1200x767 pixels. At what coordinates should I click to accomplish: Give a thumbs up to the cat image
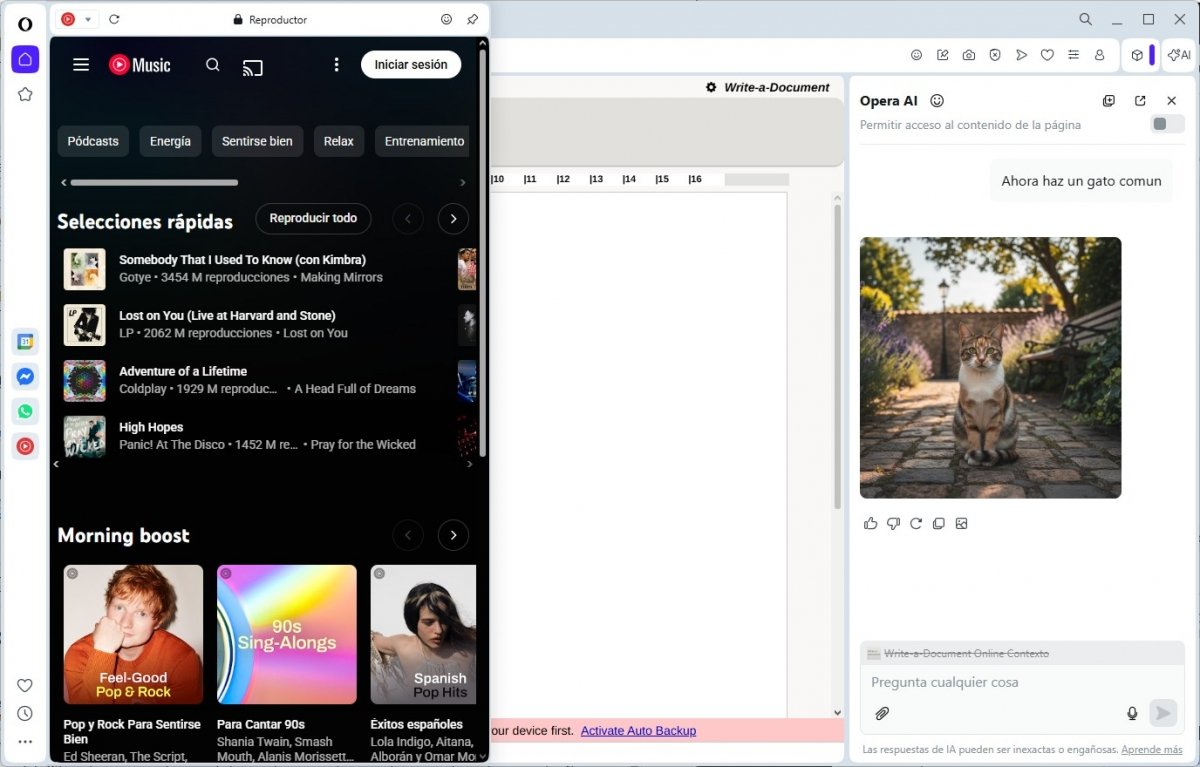870,523
